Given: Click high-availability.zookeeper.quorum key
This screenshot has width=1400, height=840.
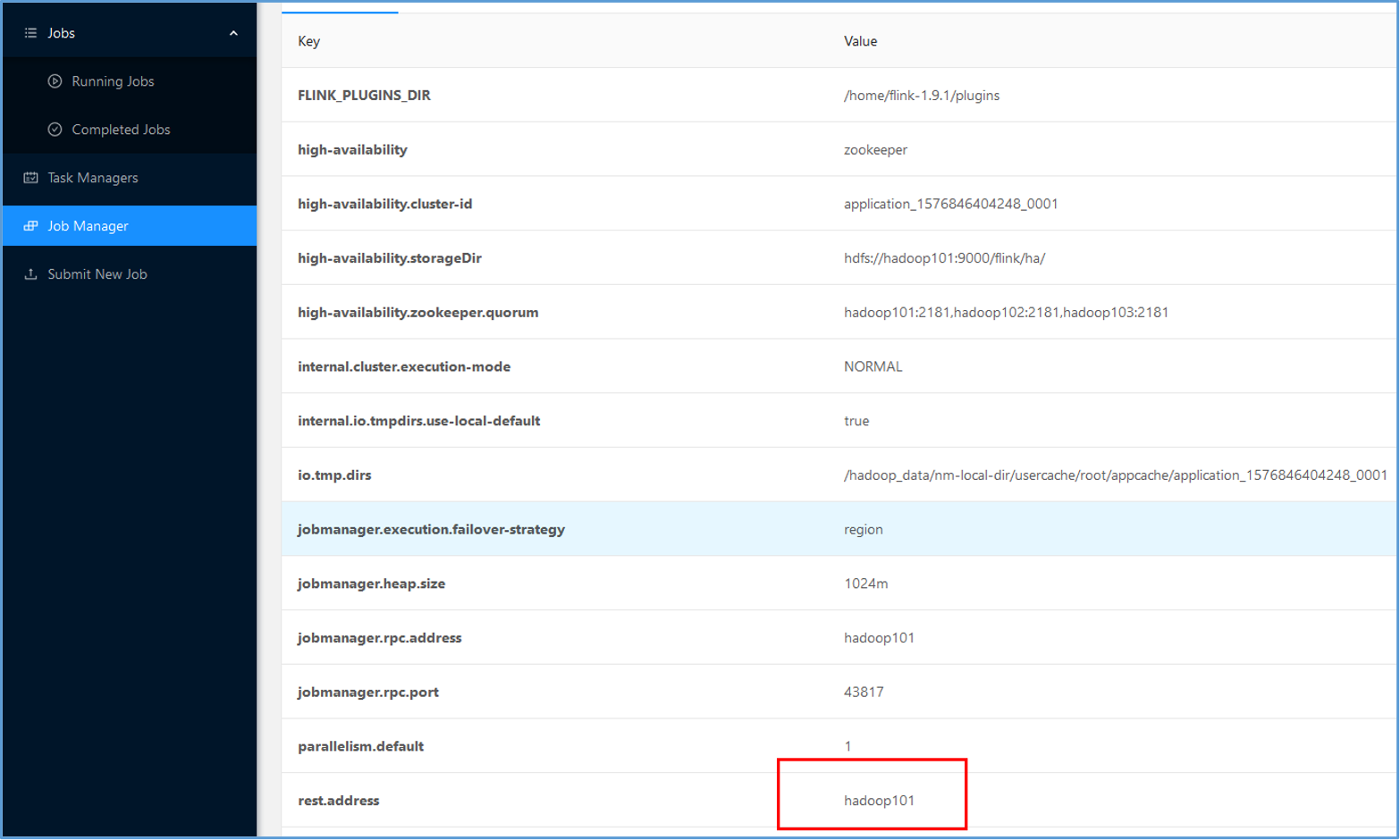Looking at the screenshot, I should click(417, 312).
